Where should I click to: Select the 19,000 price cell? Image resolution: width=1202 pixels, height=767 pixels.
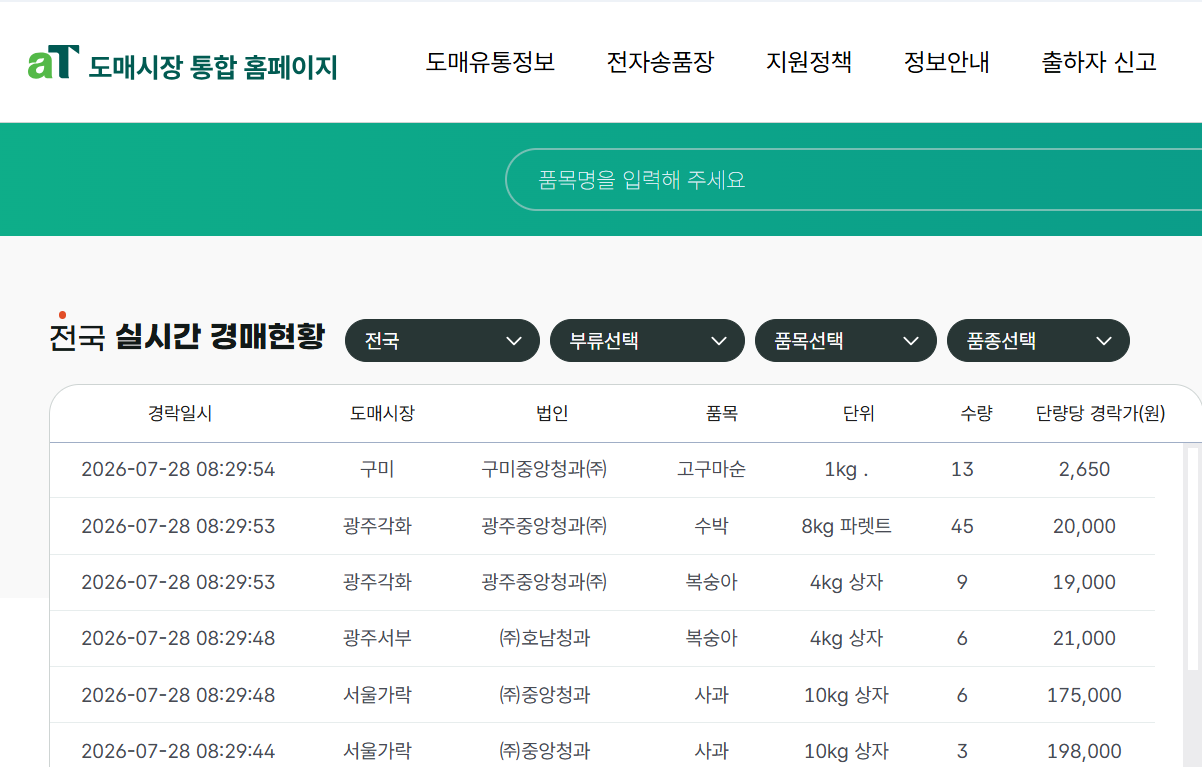coord(1084,582)
